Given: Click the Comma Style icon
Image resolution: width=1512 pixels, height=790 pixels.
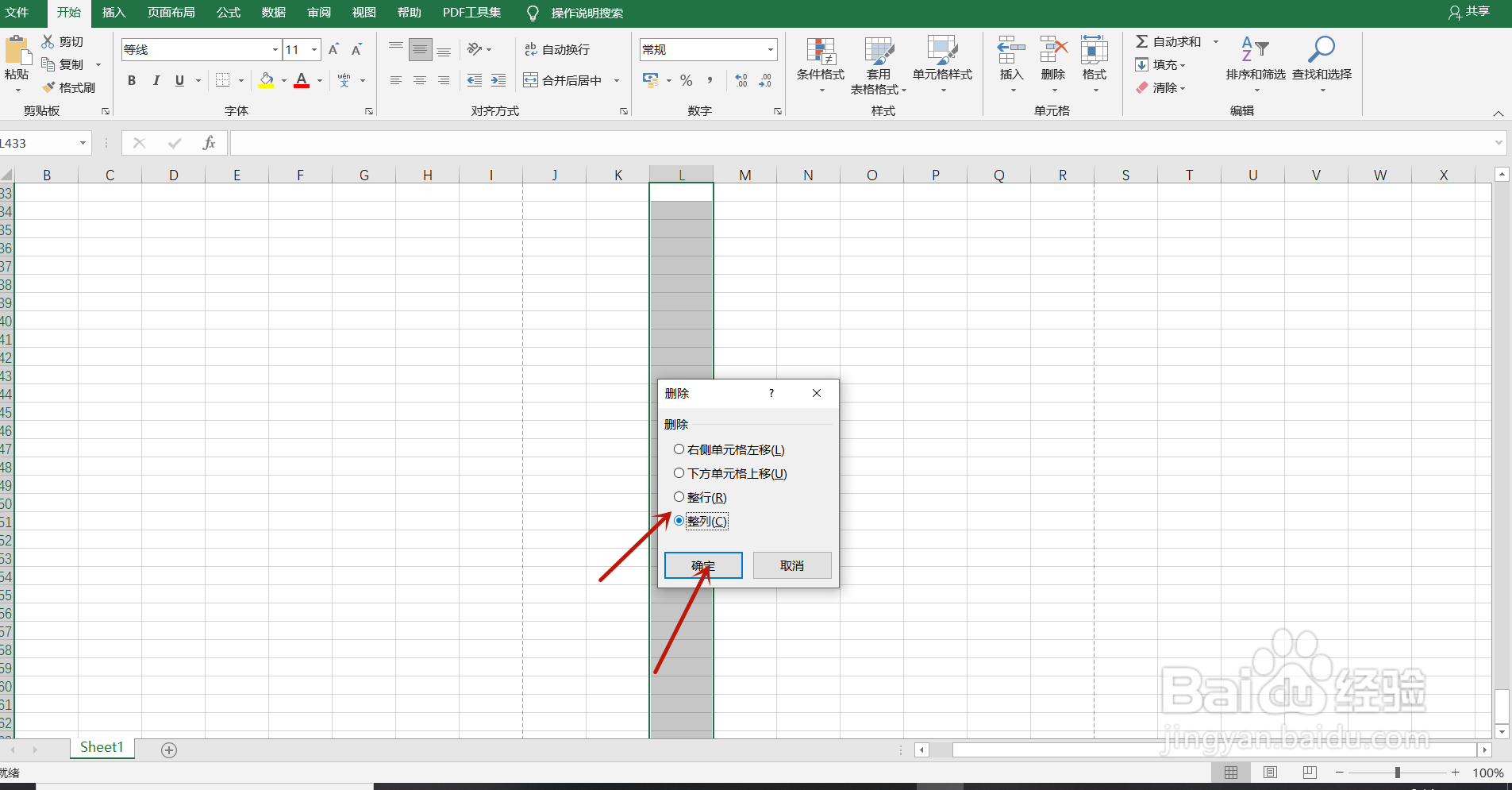Looking at the screenshot, I should [710, 80].
